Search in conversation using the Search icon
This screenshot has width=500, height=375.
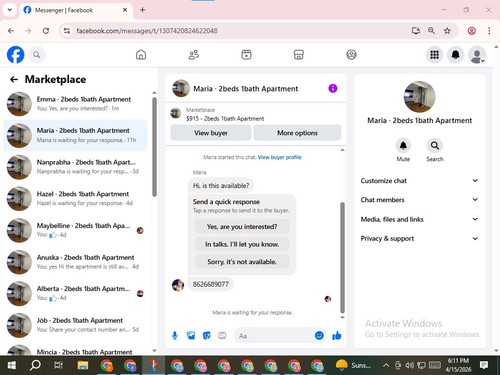click(x=435, y=146)
